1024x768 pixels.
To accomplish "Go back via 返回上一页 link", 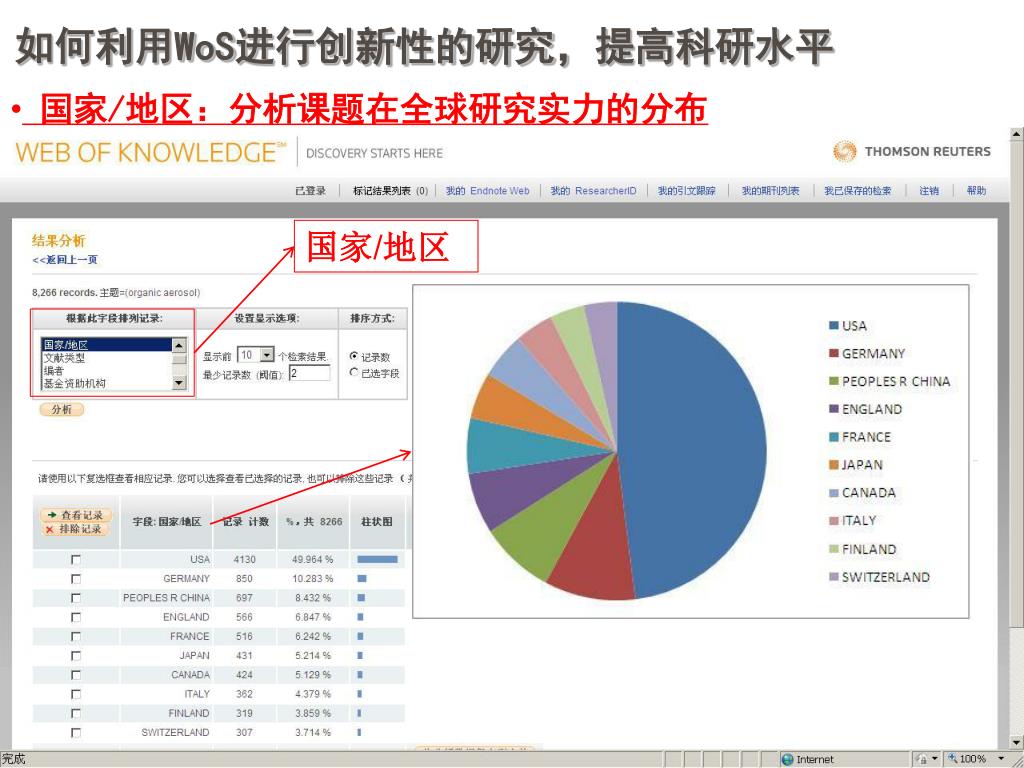I will pos(65,259).
